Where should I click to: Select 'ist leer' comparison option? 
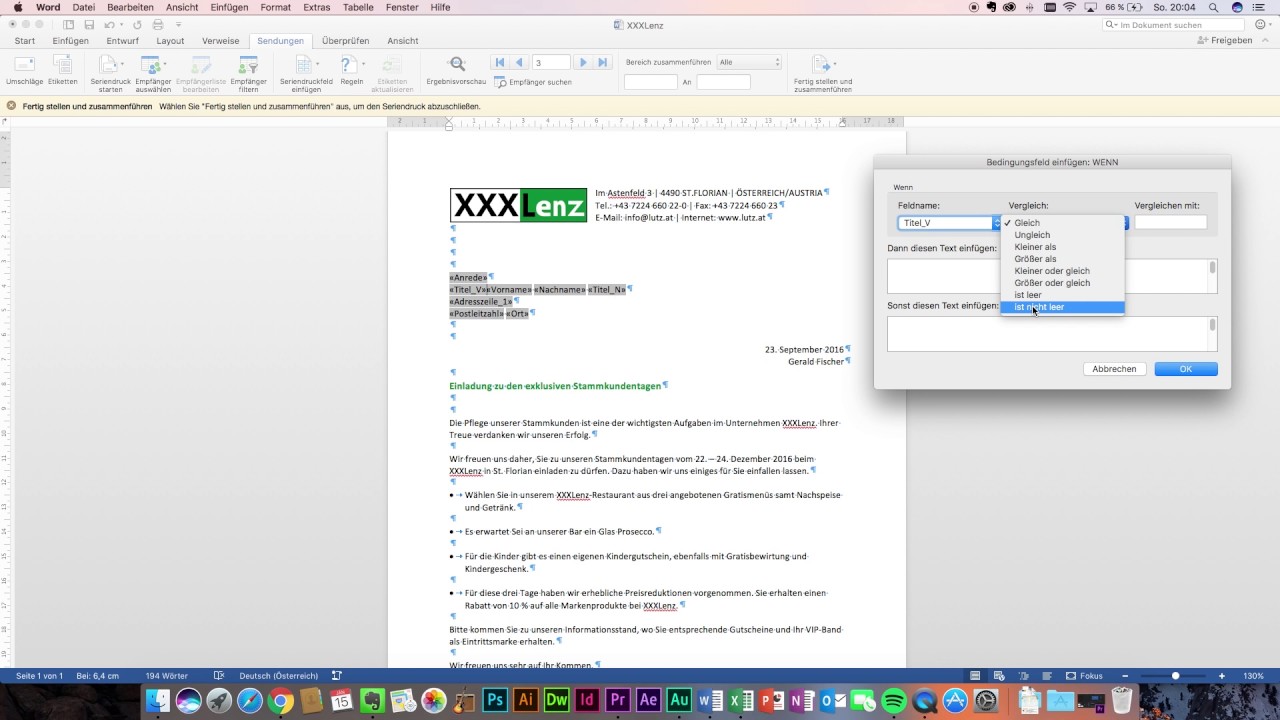(1063, 295)
